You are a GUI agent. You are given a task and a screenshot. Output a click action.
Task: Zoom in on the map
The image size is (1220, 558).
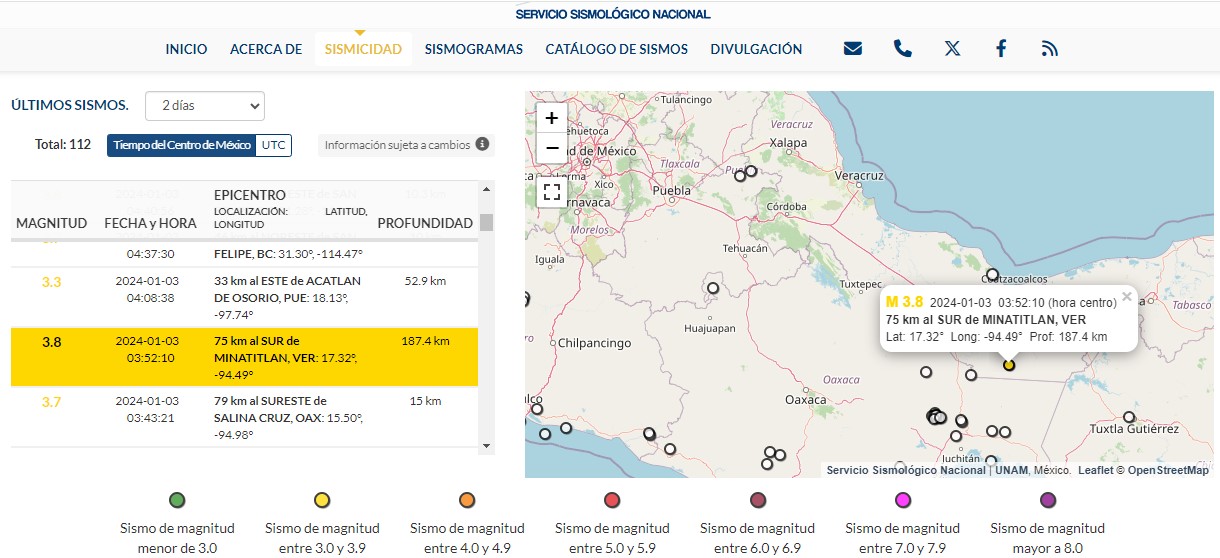point(552,118)
